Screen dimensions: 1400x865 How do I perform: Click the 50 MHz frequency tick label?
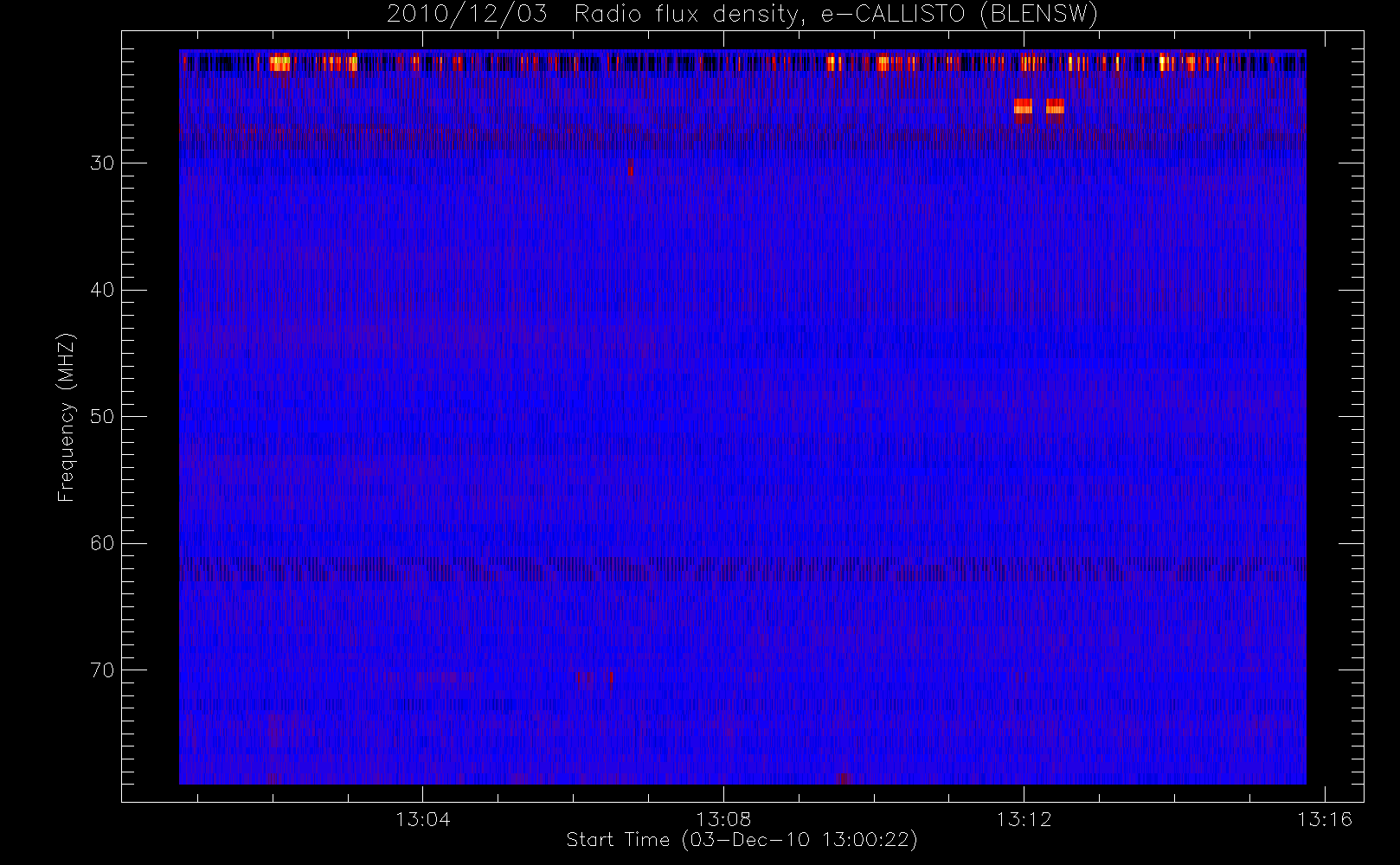point(102,417)
